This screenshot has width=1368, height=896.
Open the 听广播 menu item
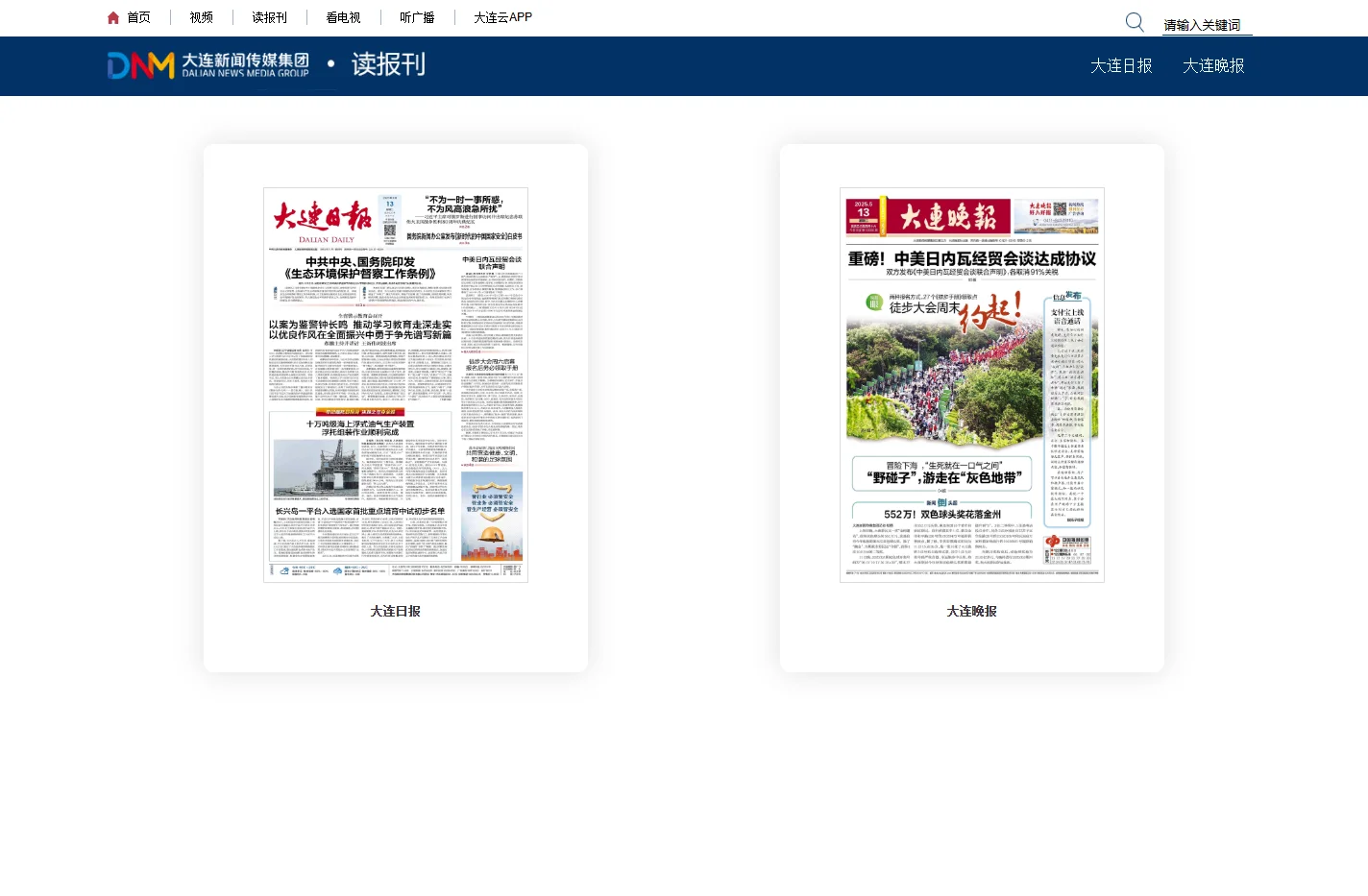coord(417,17)
